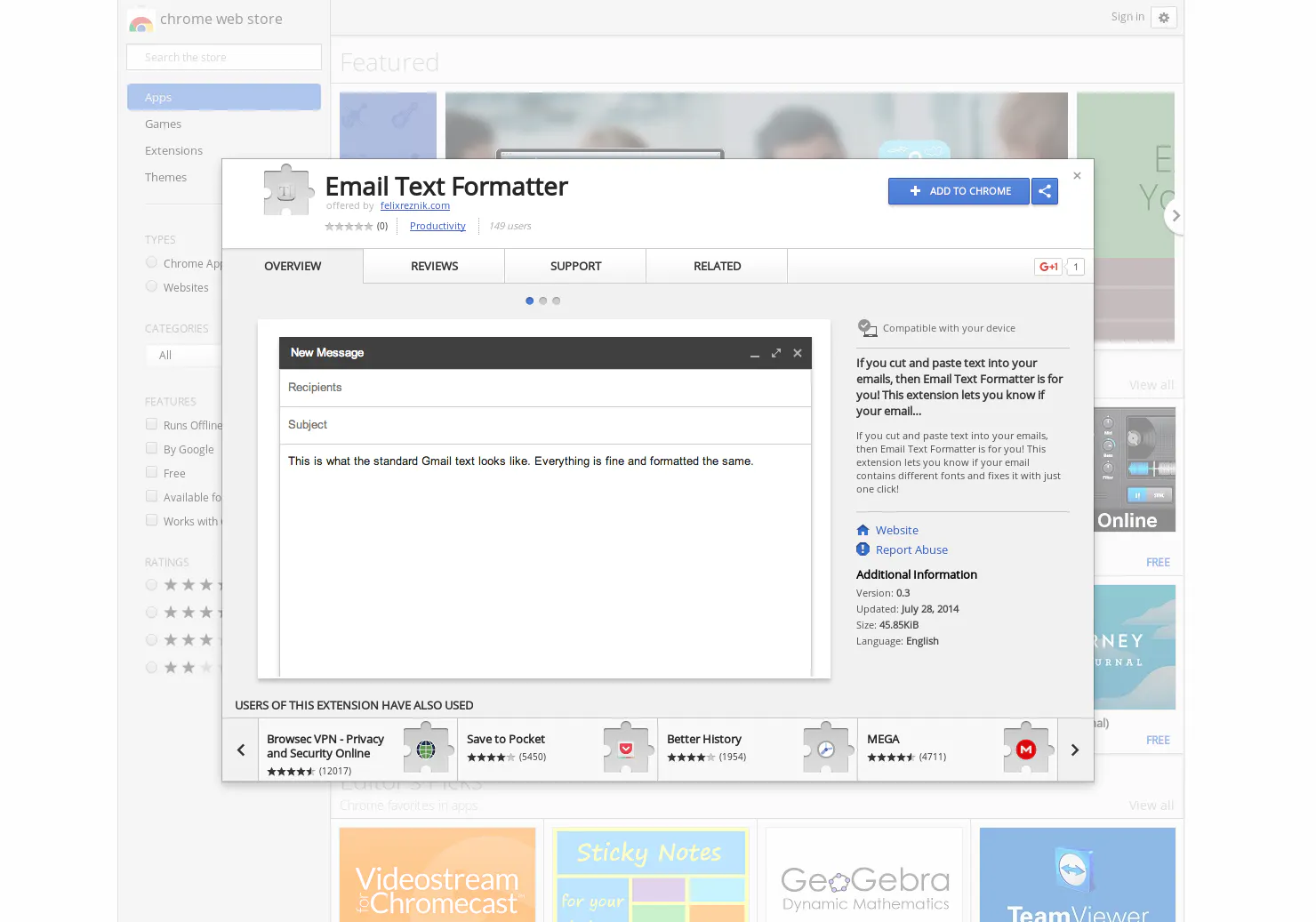Viewport: 1316px width, 922px height.
Task: Click the Report Abuse exclamation icon
Action: pos(863,549)
